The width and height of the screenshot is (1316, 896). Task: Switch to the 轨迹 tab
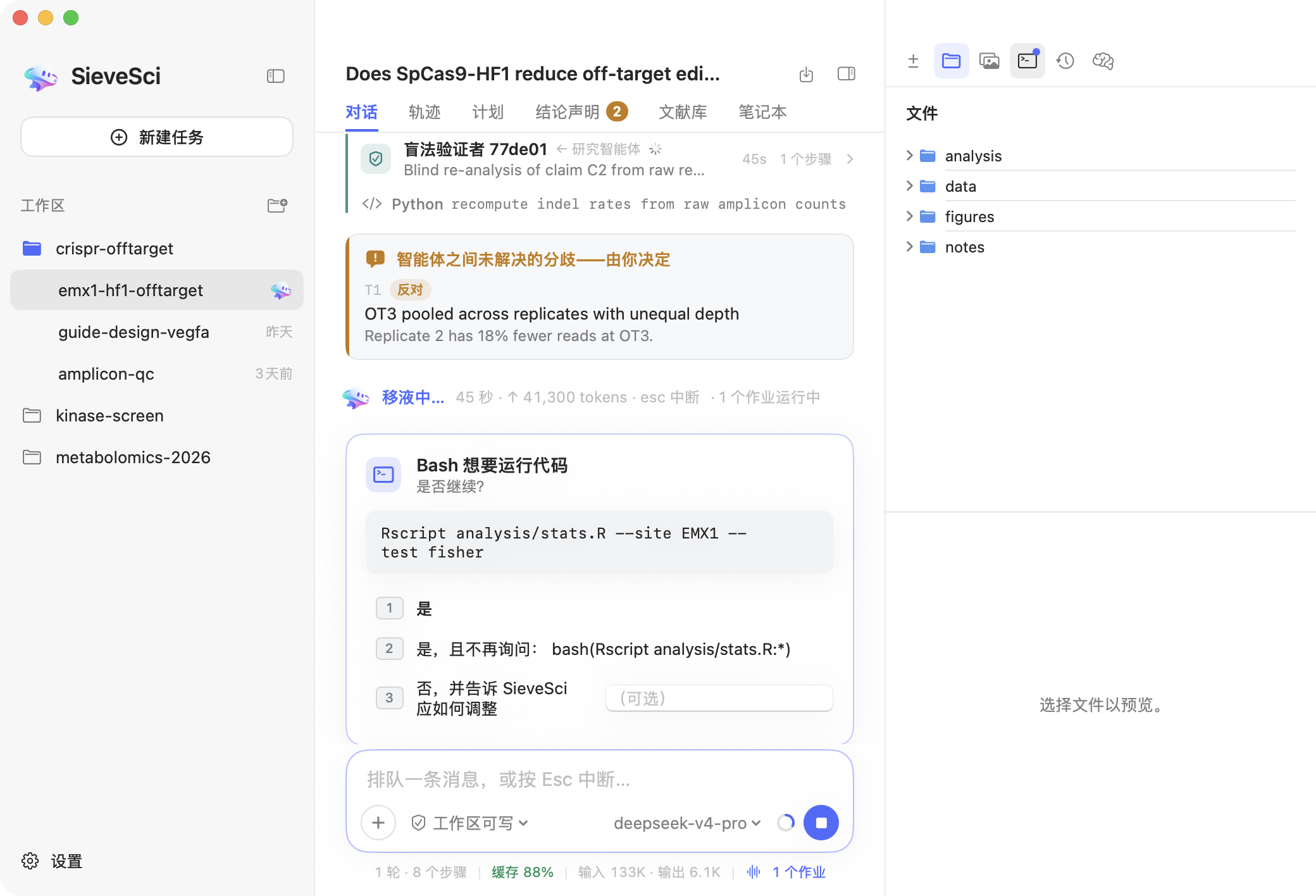click(425, 112)
